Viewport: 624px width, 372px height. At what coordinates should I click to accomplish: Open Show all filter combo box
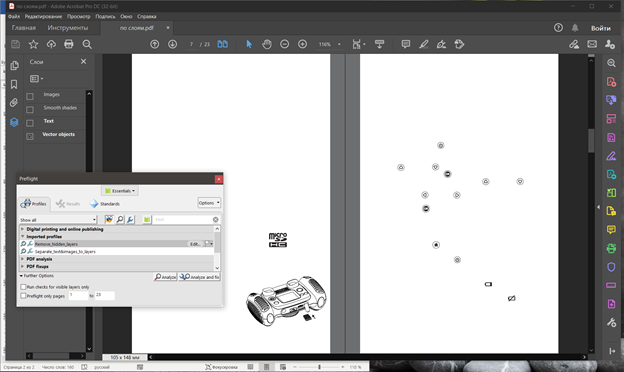pyautogui.click(x=58, y=220)
